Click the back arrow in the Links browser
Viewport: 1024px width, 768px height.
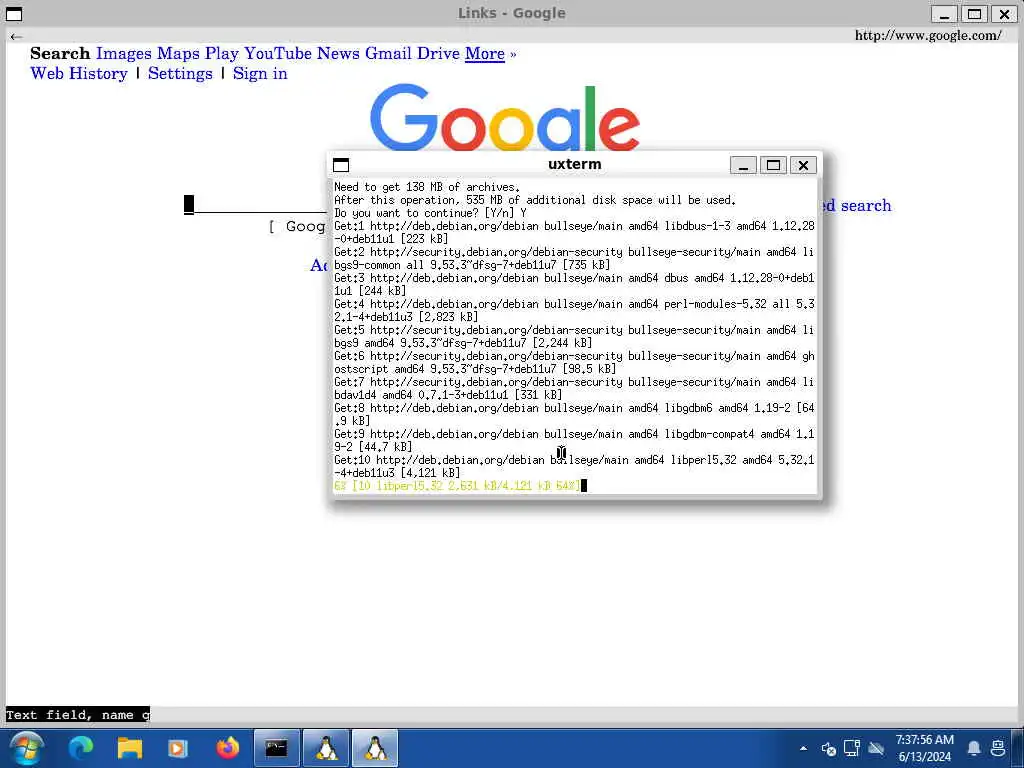tap(16, 37)
